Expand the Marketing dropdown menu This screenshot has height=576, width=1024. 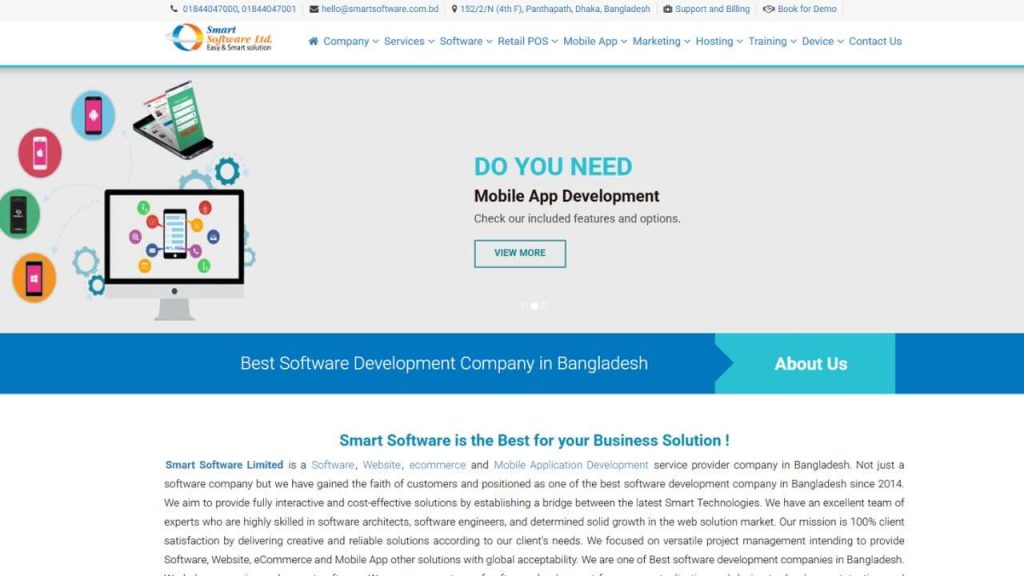click(x=661, y=41)
